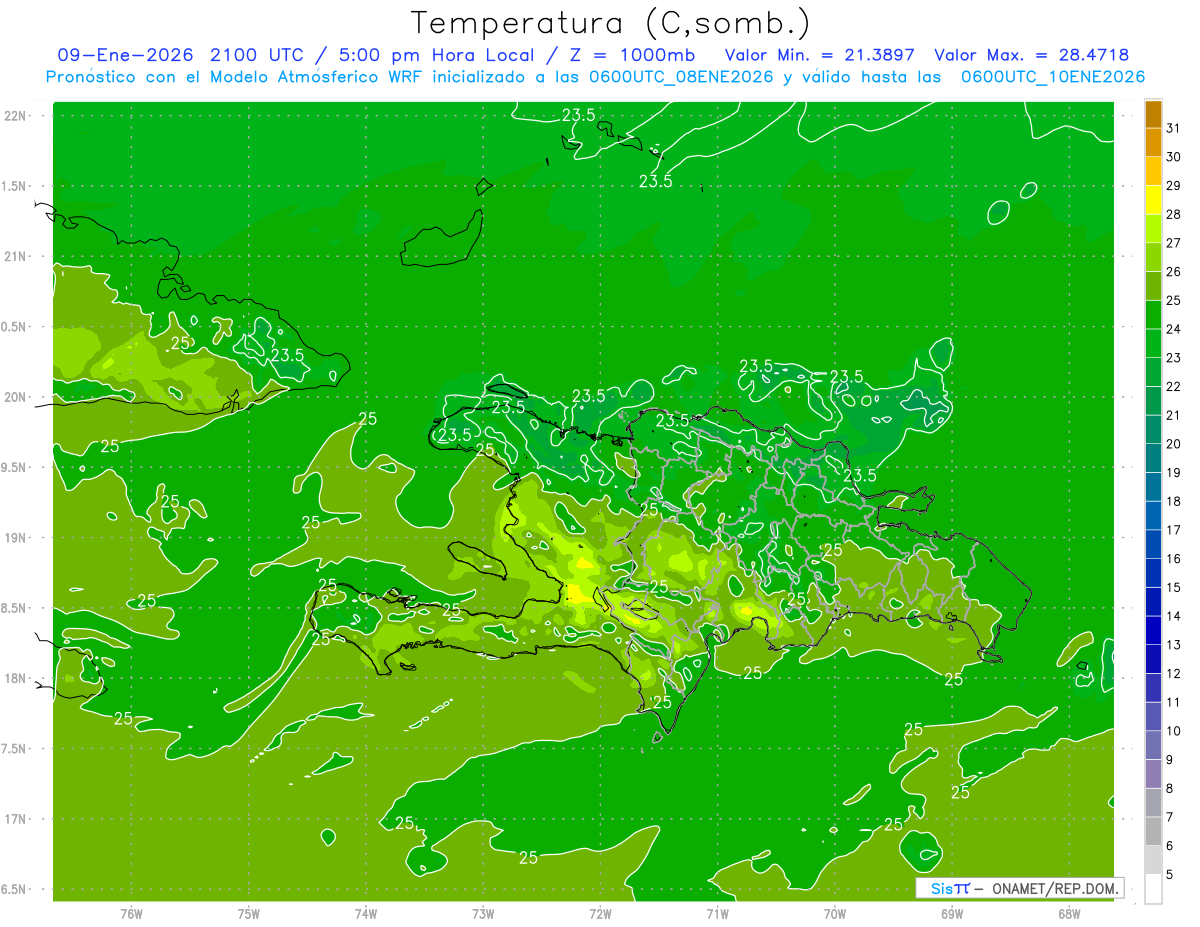
Task: Pick the olive-green legend swatch between 25 and 26
Action: [1153, 286]
